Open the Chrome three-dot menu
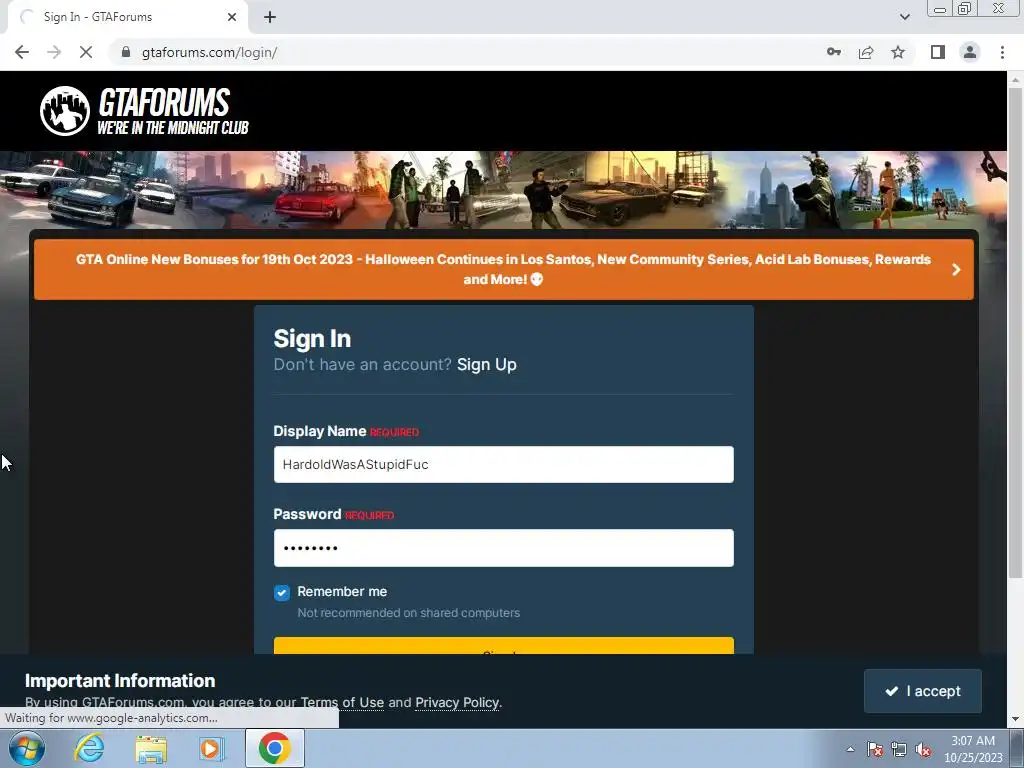Viewport: 1024px width, 768px height. (1002, 52)
